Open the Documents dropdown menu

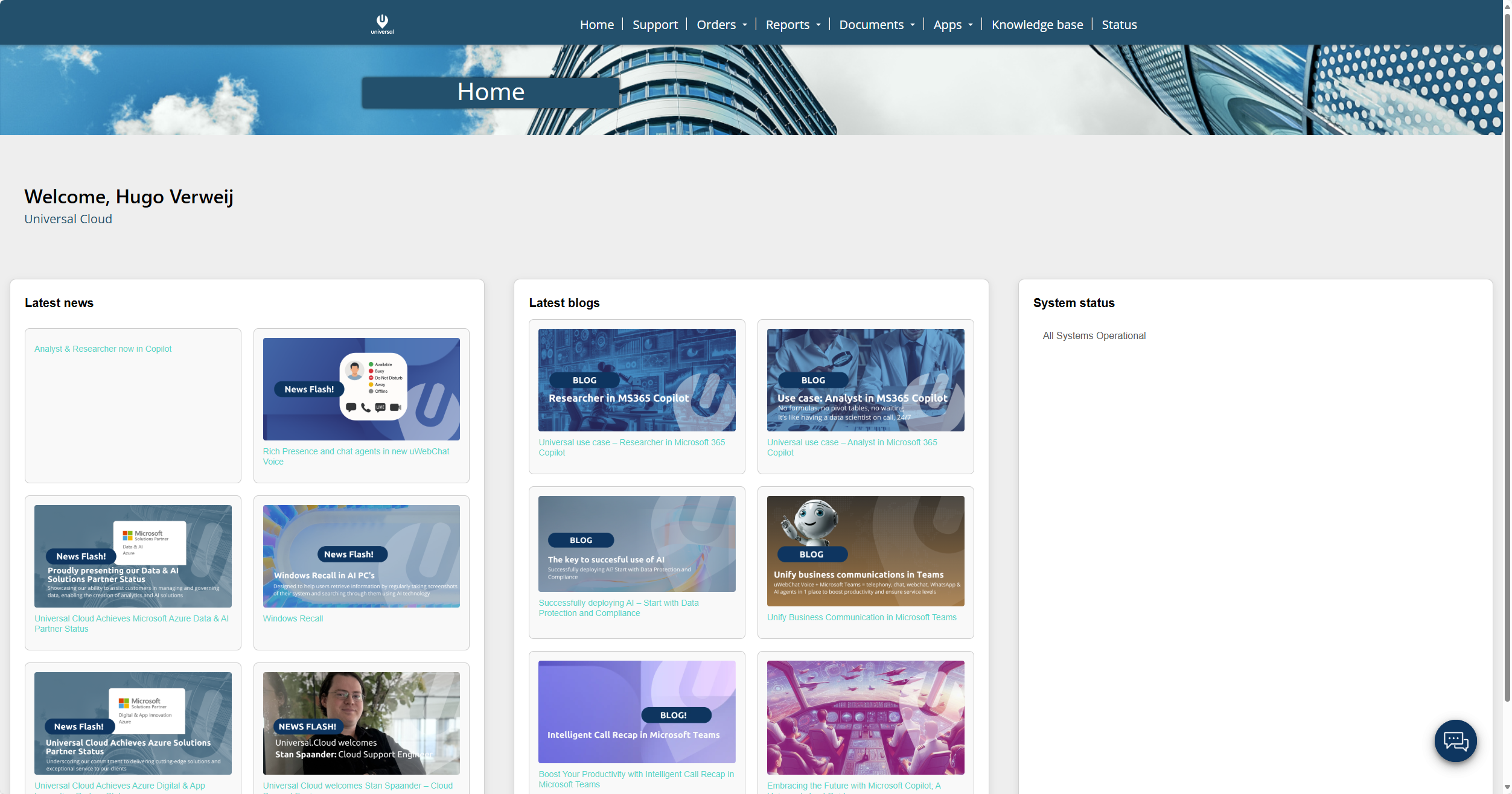click(876, 25)
